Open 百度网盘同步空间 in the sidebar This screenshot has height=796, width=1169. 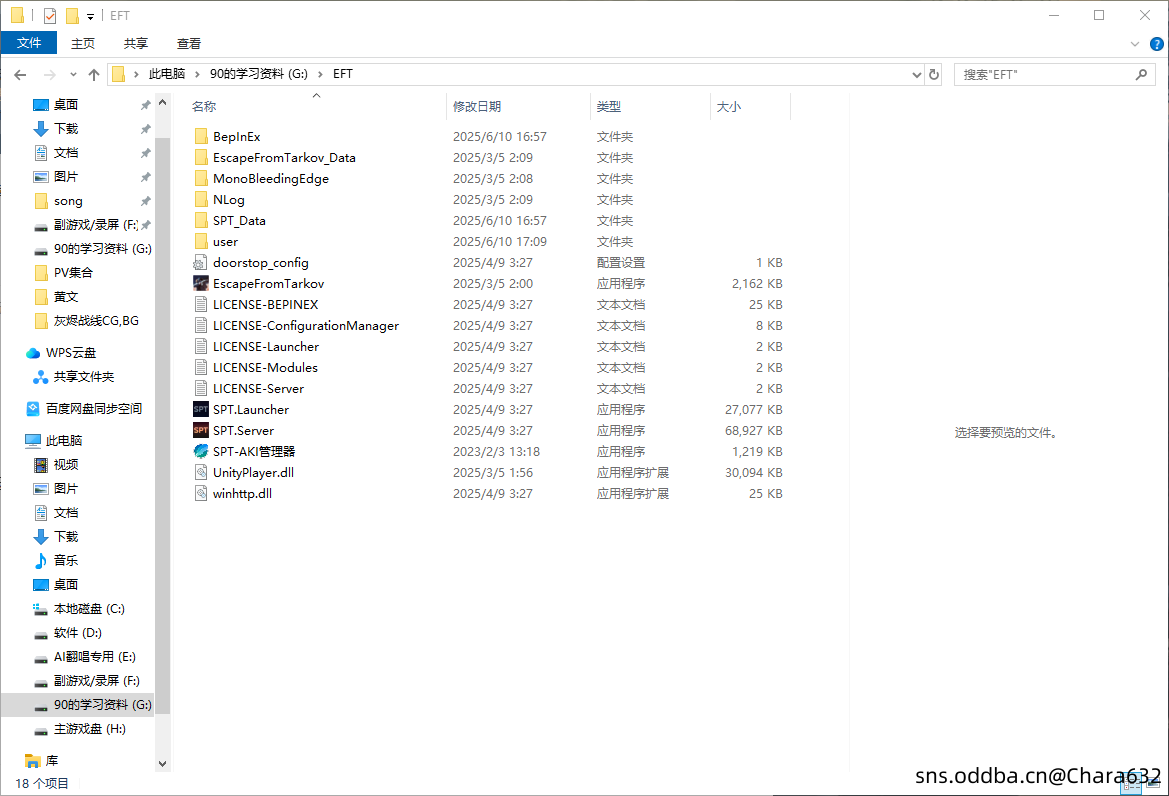click(94, 408)
